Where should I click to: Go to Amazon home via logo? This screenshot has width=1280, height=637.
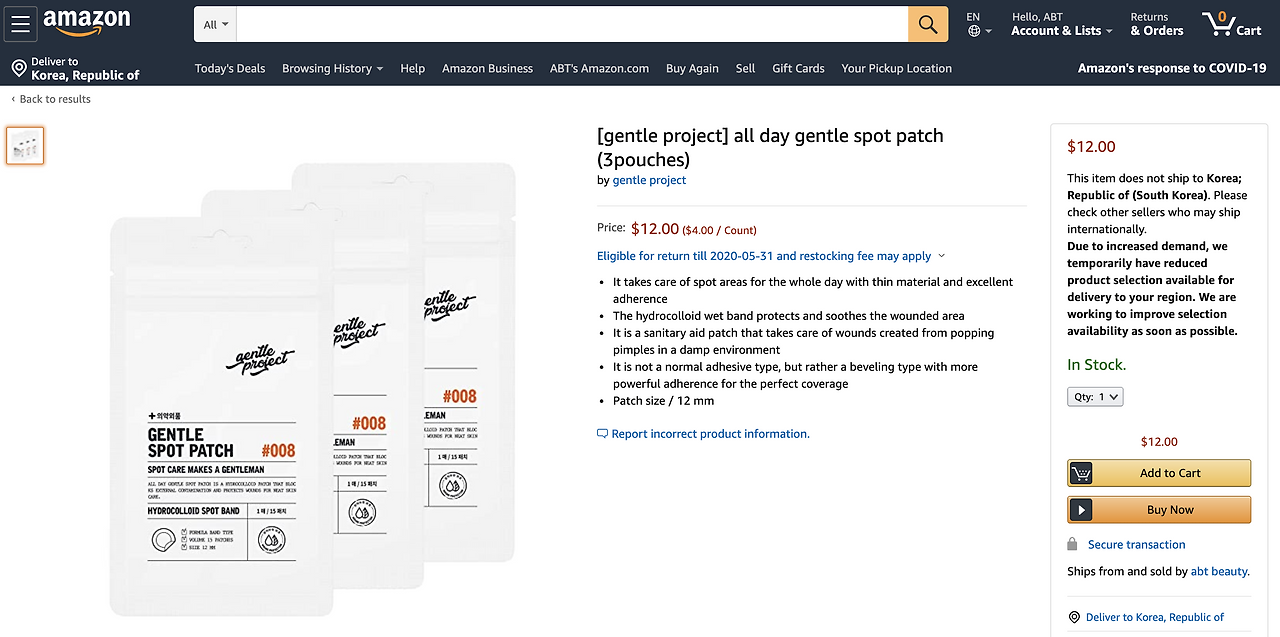point(87,23)
